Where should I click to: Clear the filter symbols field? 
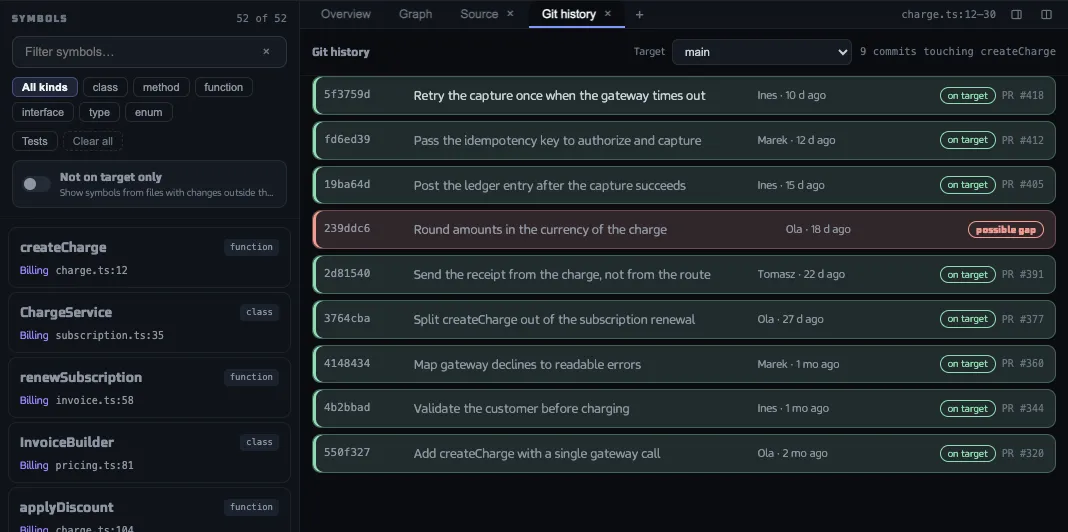266,52
